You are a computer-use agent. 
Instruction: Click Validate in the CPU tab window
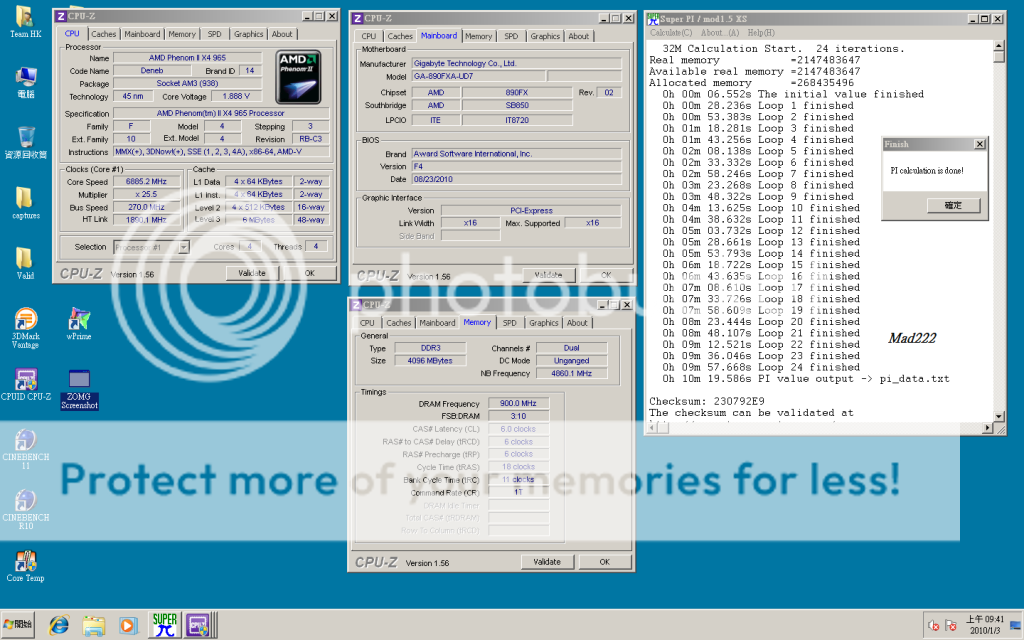coord(252,273)
